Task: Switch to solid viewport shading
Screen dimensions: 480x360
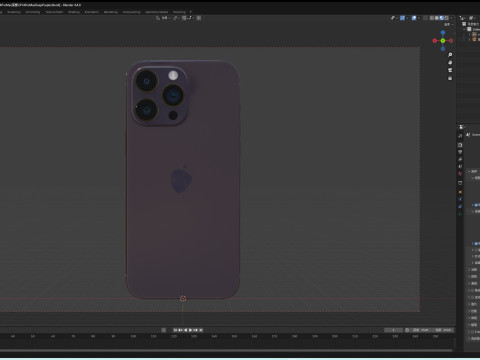Action: pyautogui.click(x=437, y=18)
